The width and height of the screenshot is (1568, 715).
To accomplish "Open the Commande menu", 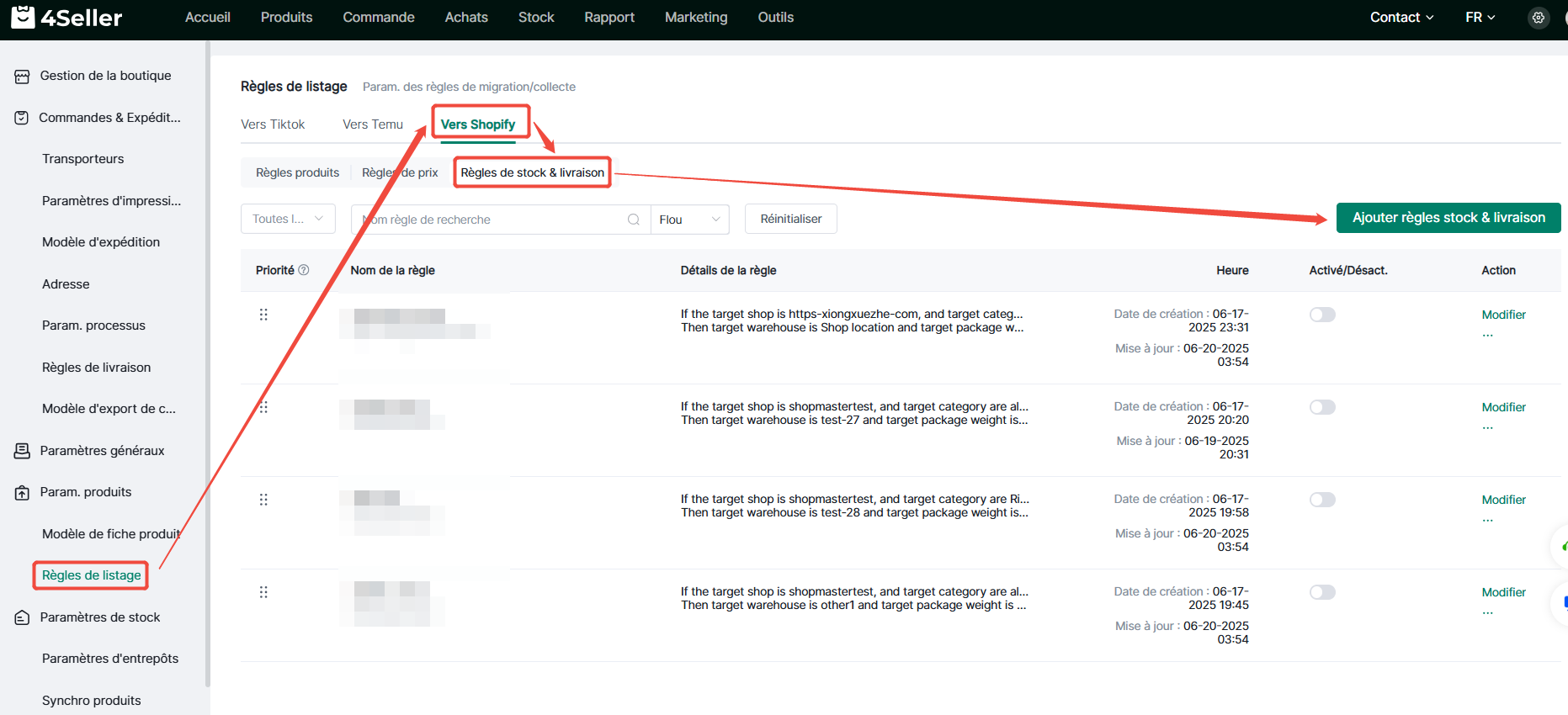I will coord(379,17).
